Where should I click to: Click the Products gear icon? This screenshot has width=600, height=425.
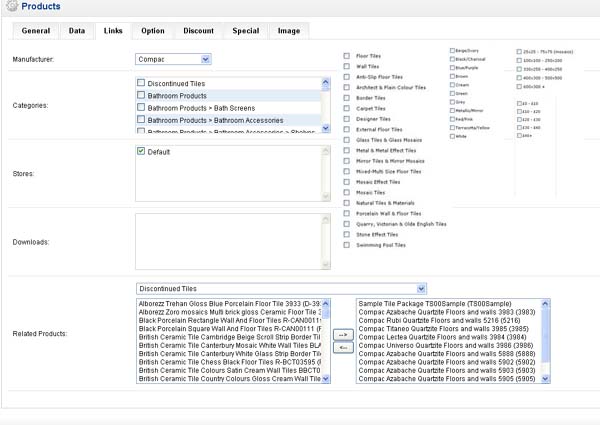(12, 6)
